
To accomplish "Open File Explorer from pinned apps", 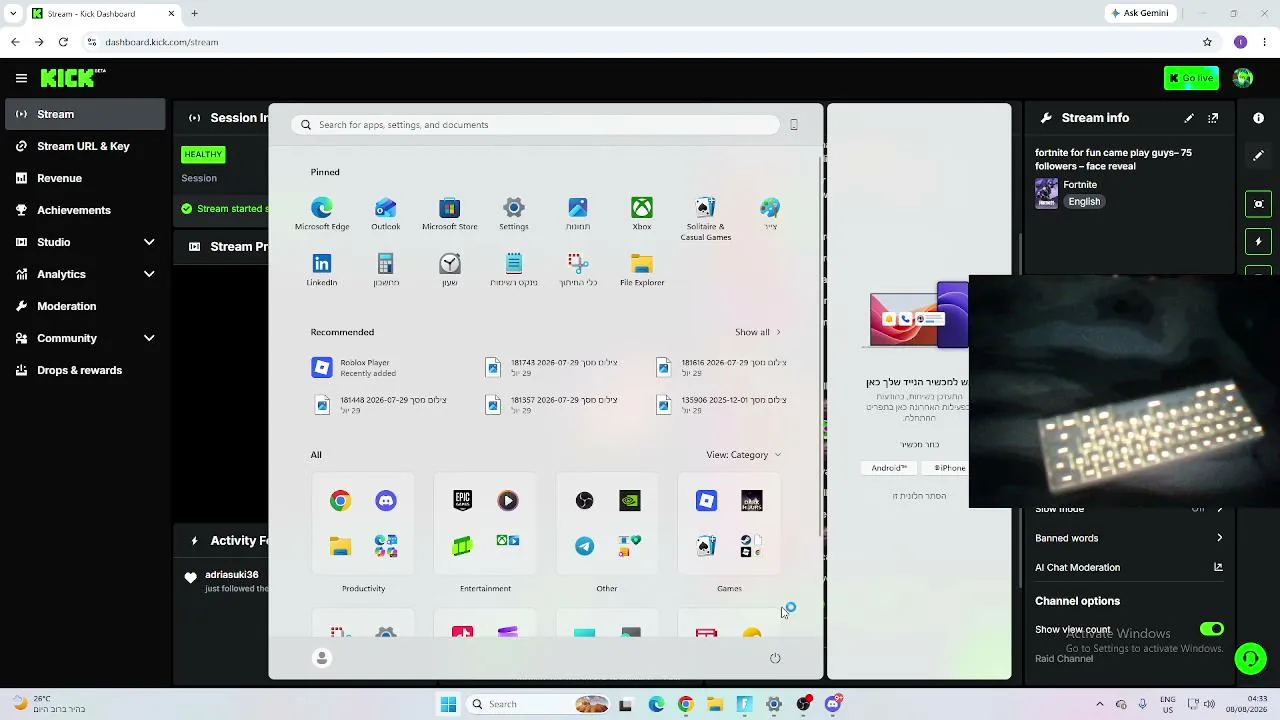I will 642,269.
